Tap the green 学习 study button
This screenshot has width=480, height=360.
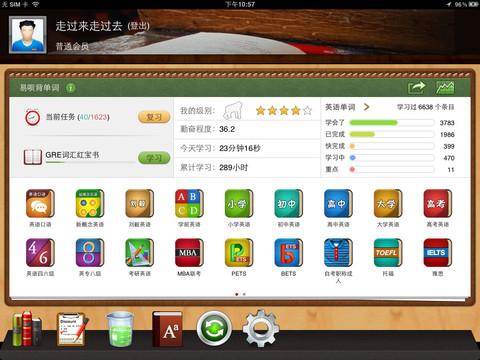coord(154,158)
